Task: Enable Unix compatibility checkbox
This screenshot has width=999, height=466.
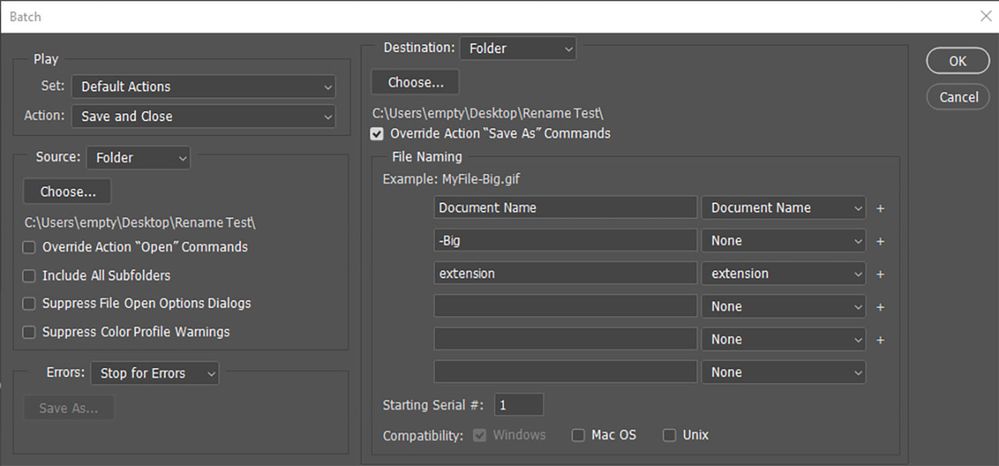Action: click(670, 435)
